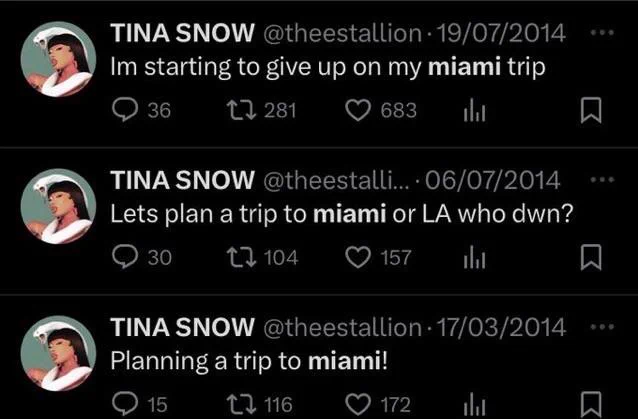Open more options for the 19/07/2014 tweet
This screenshot has width=638, height=419.
[602, 32]
